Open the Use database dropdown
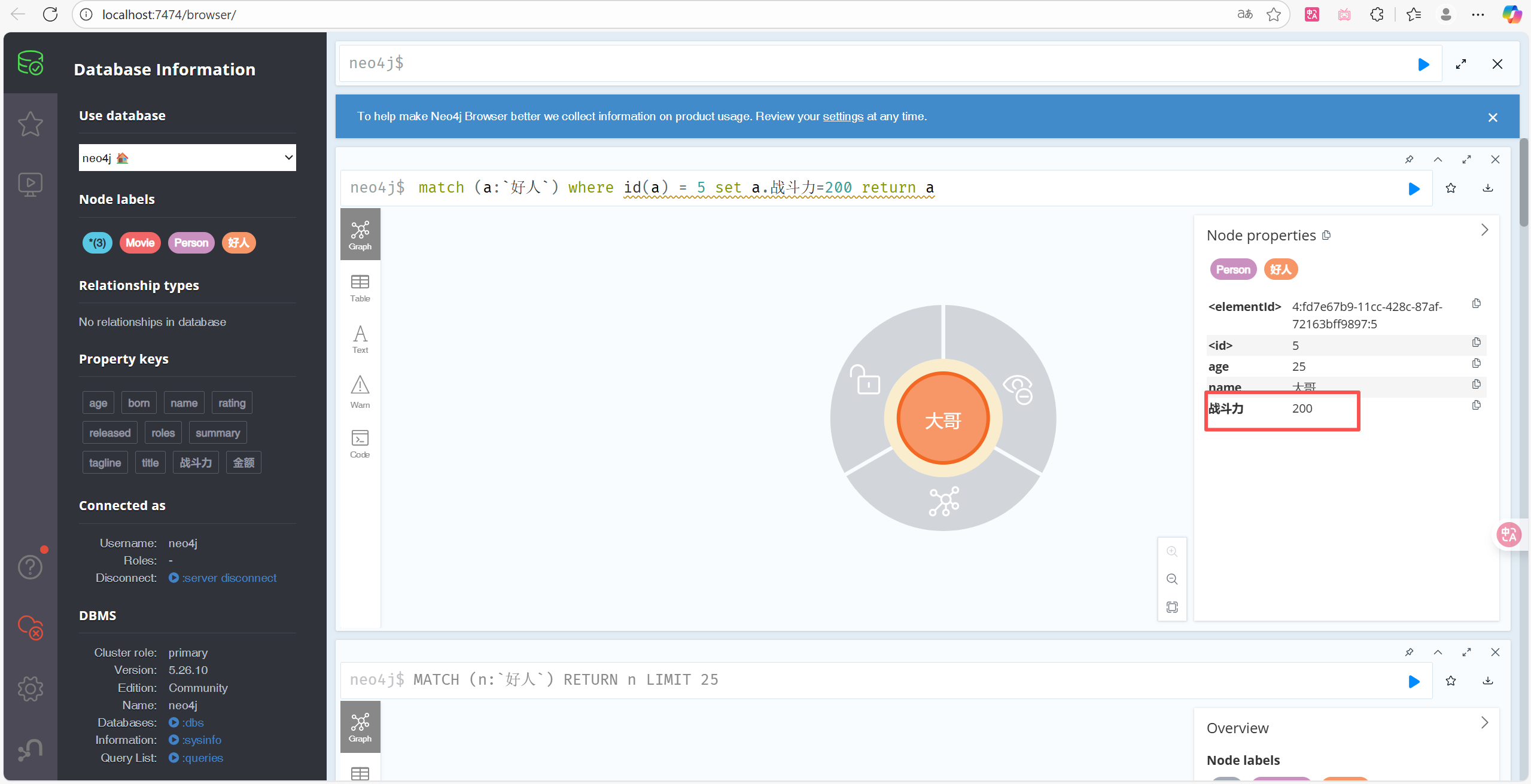Viewport: 1531px width, 784px height. (x=187, y=158)
